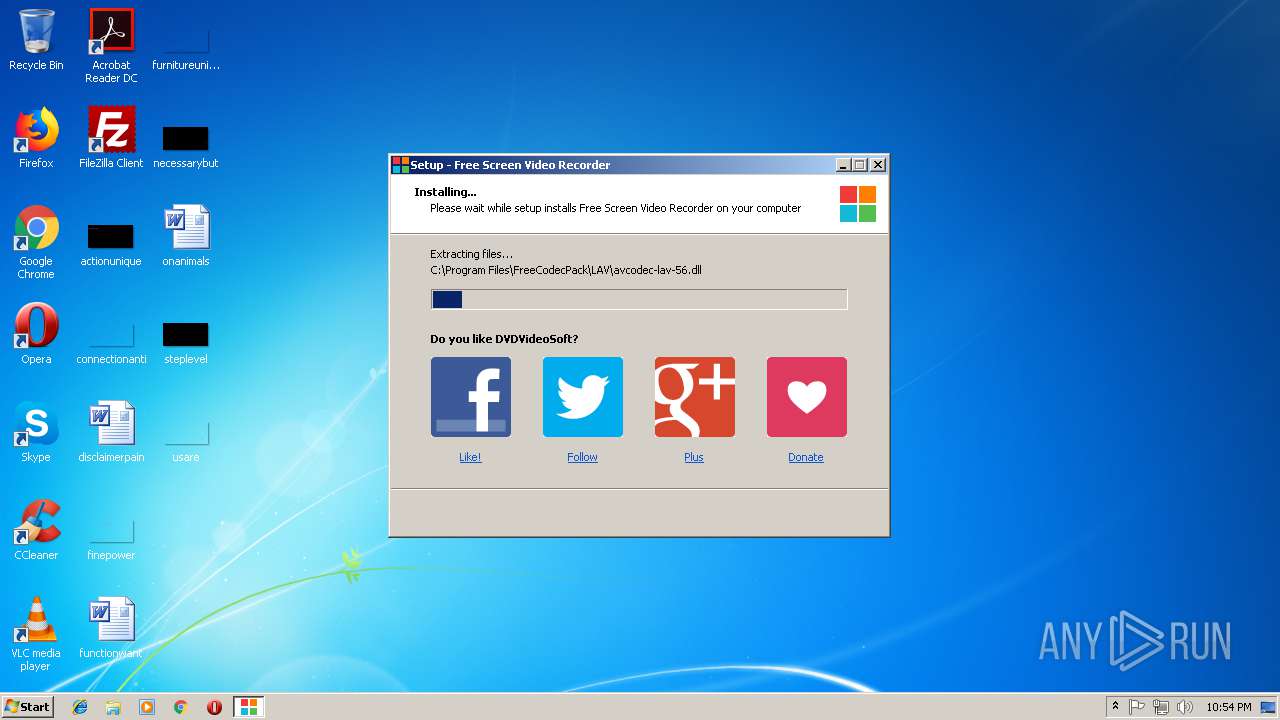1280x720 pixels.
Task: Open Opera from the taskbar
Action: pyautogui.click(x=214, y=707)
